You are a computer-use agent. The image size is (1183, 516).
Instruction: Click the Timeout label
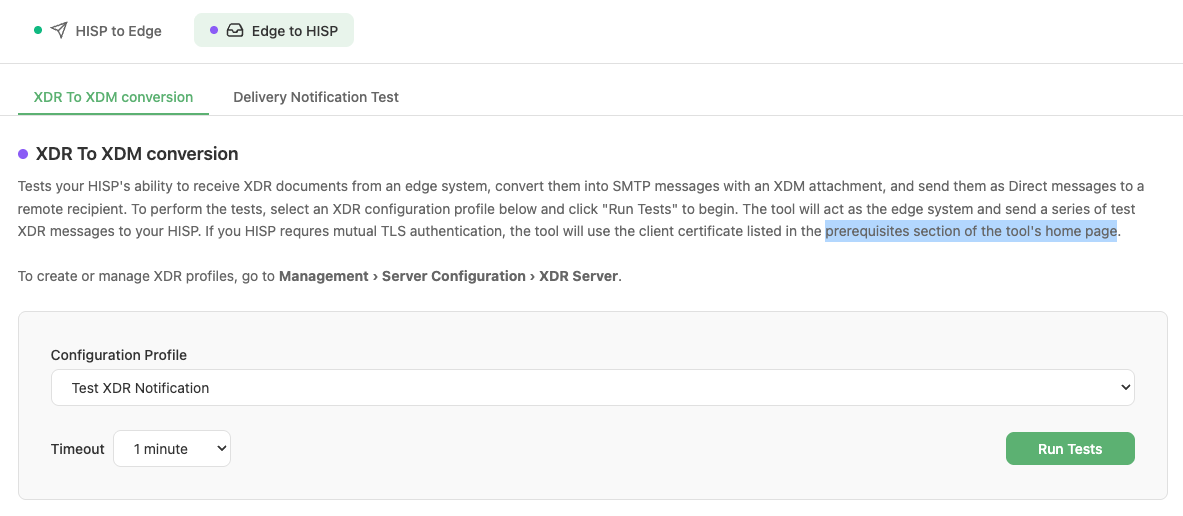78,449
